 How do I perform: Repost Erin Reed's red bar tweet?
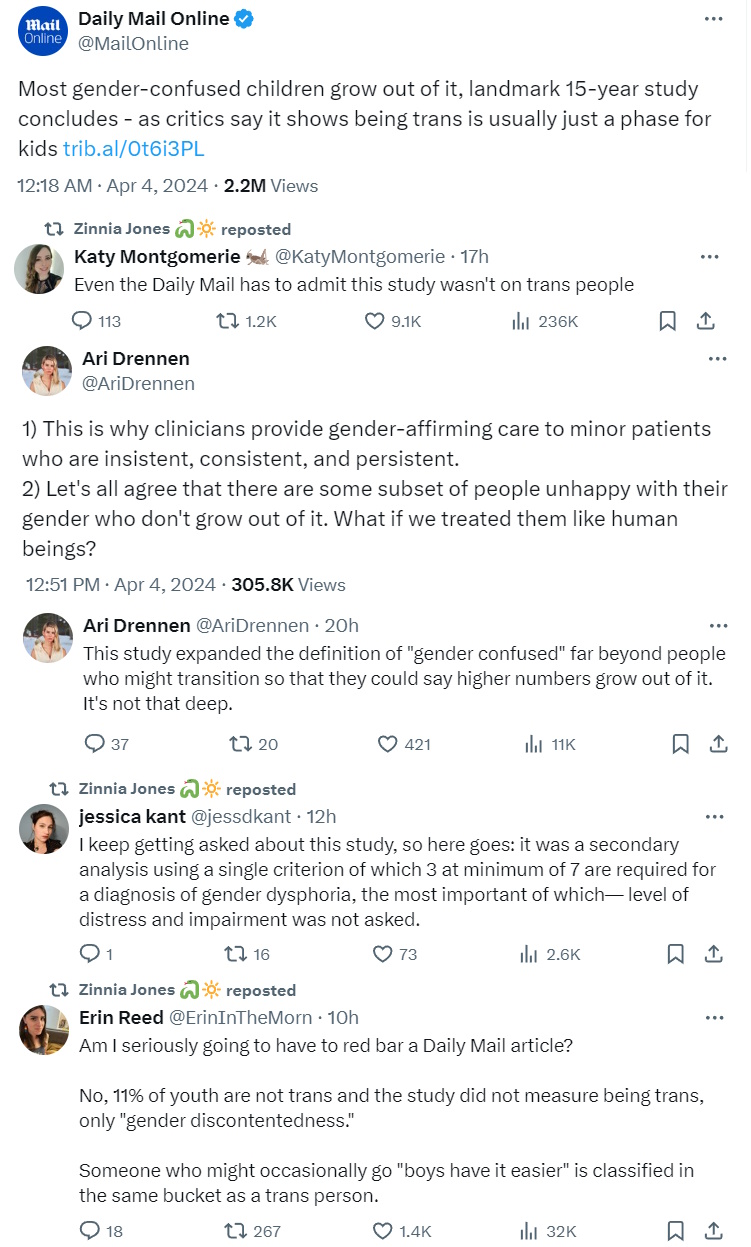tap(240, 1231)
